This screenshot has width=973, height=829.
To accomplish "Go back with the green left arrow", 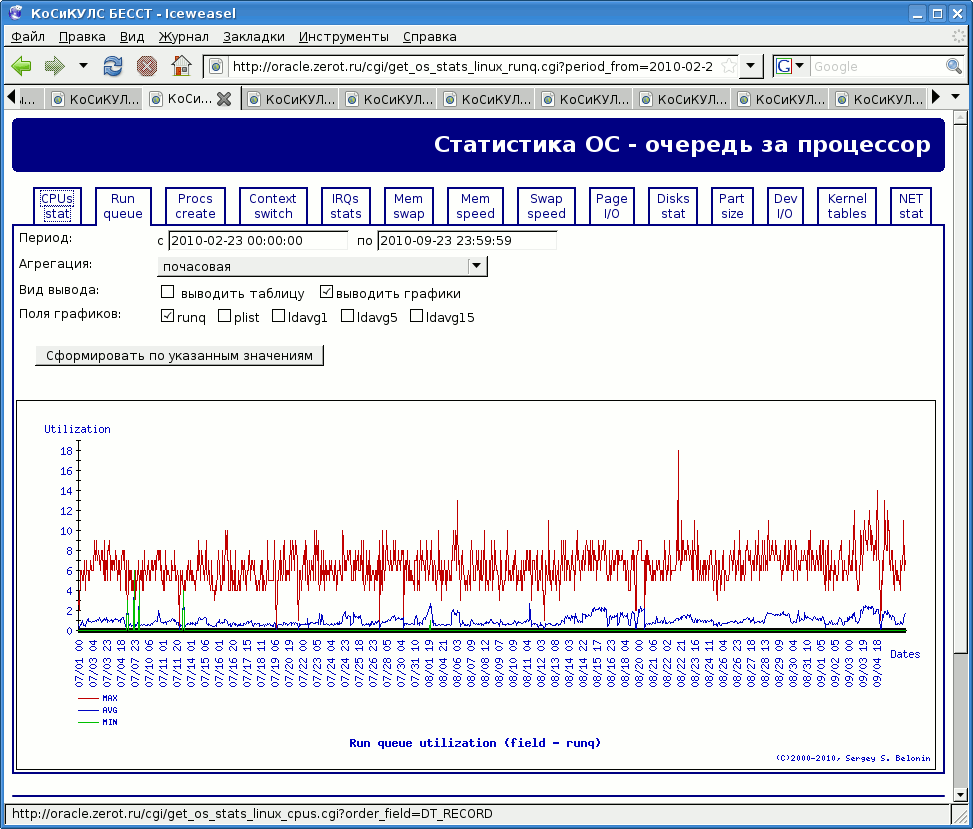I will point(22,66).
